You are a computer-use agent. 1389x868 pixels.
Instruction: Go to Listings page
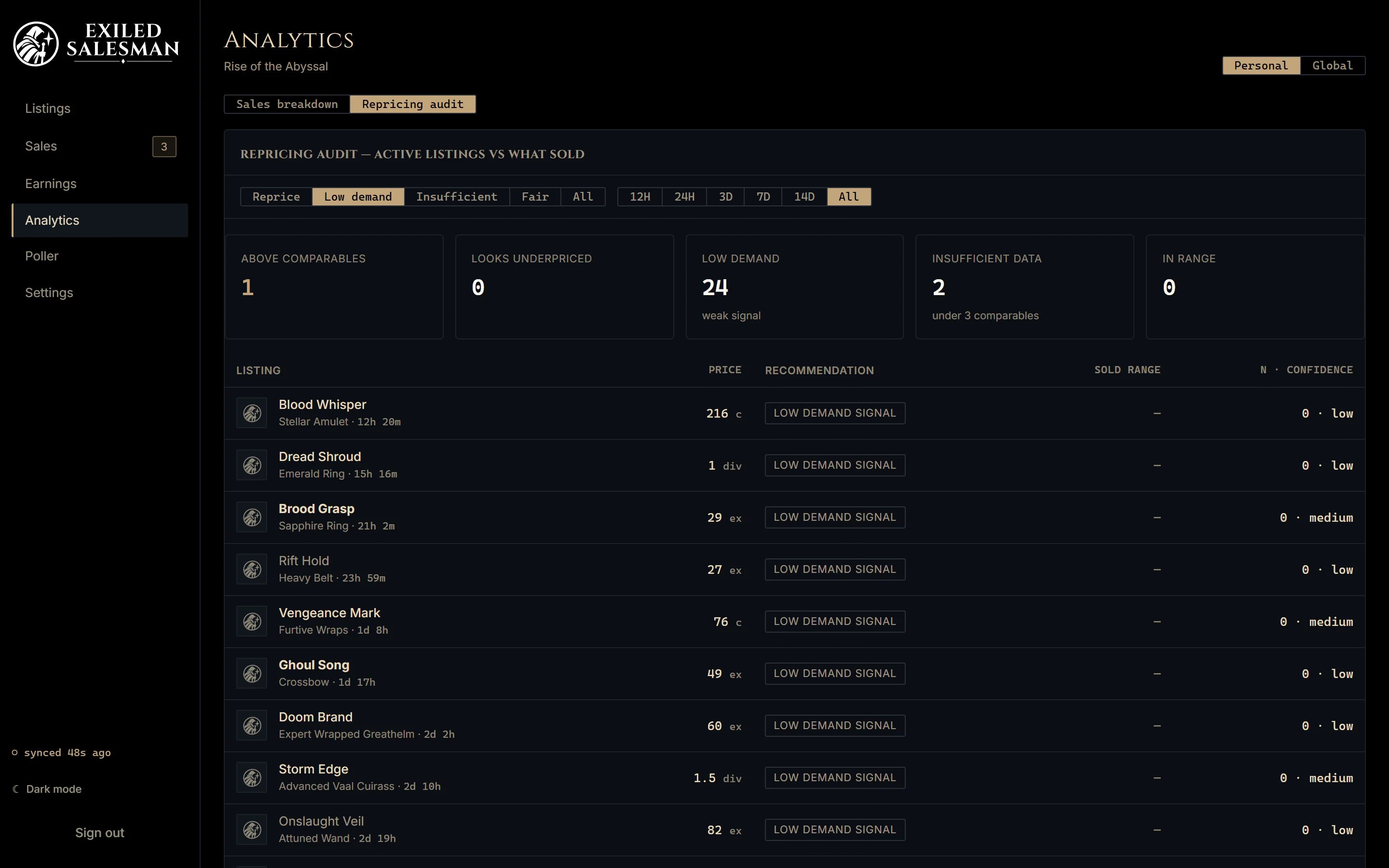(x=100, y=108)
